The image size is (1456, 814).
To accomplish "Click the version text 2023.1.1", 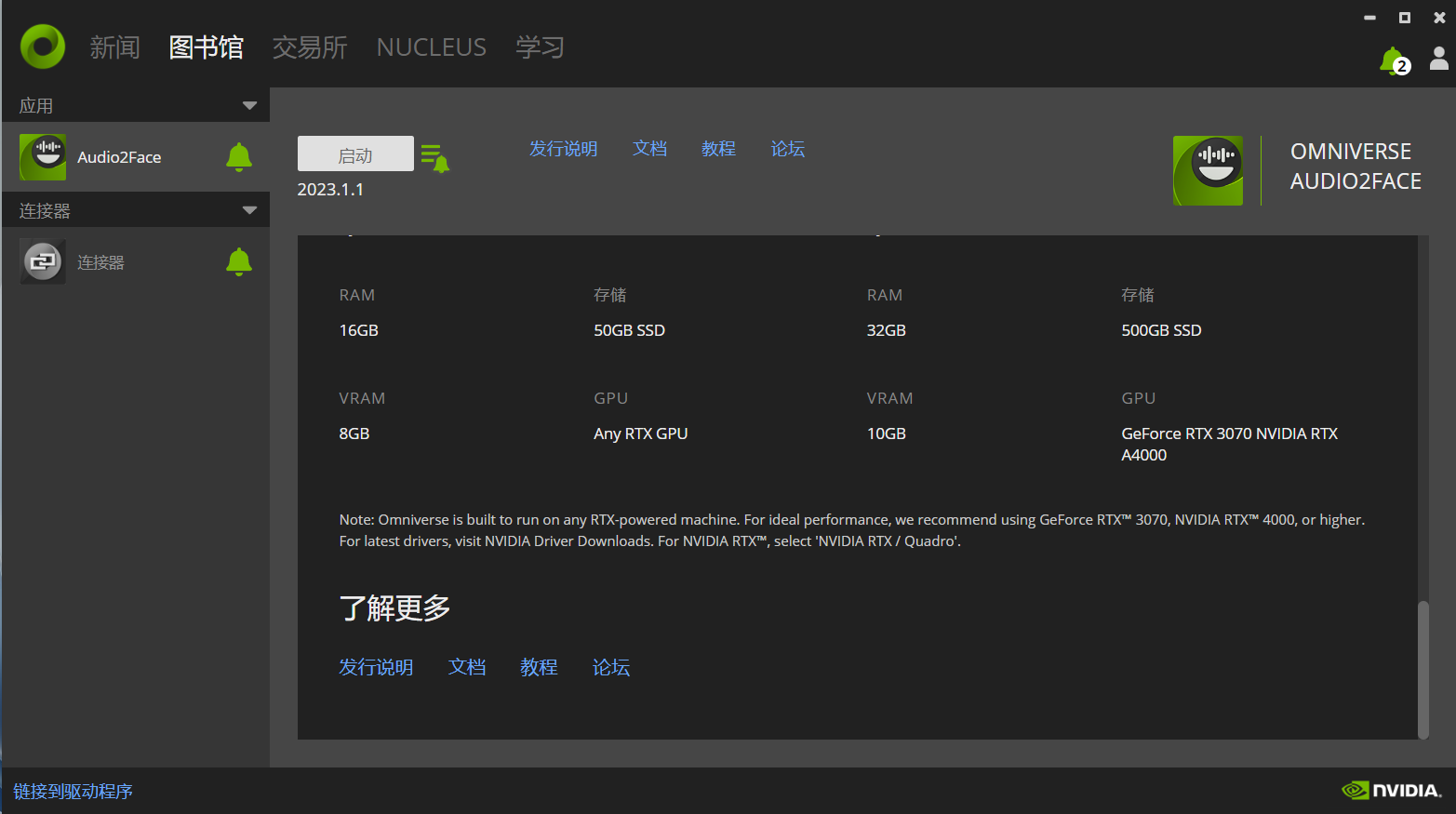I will (x=330, y=190).
